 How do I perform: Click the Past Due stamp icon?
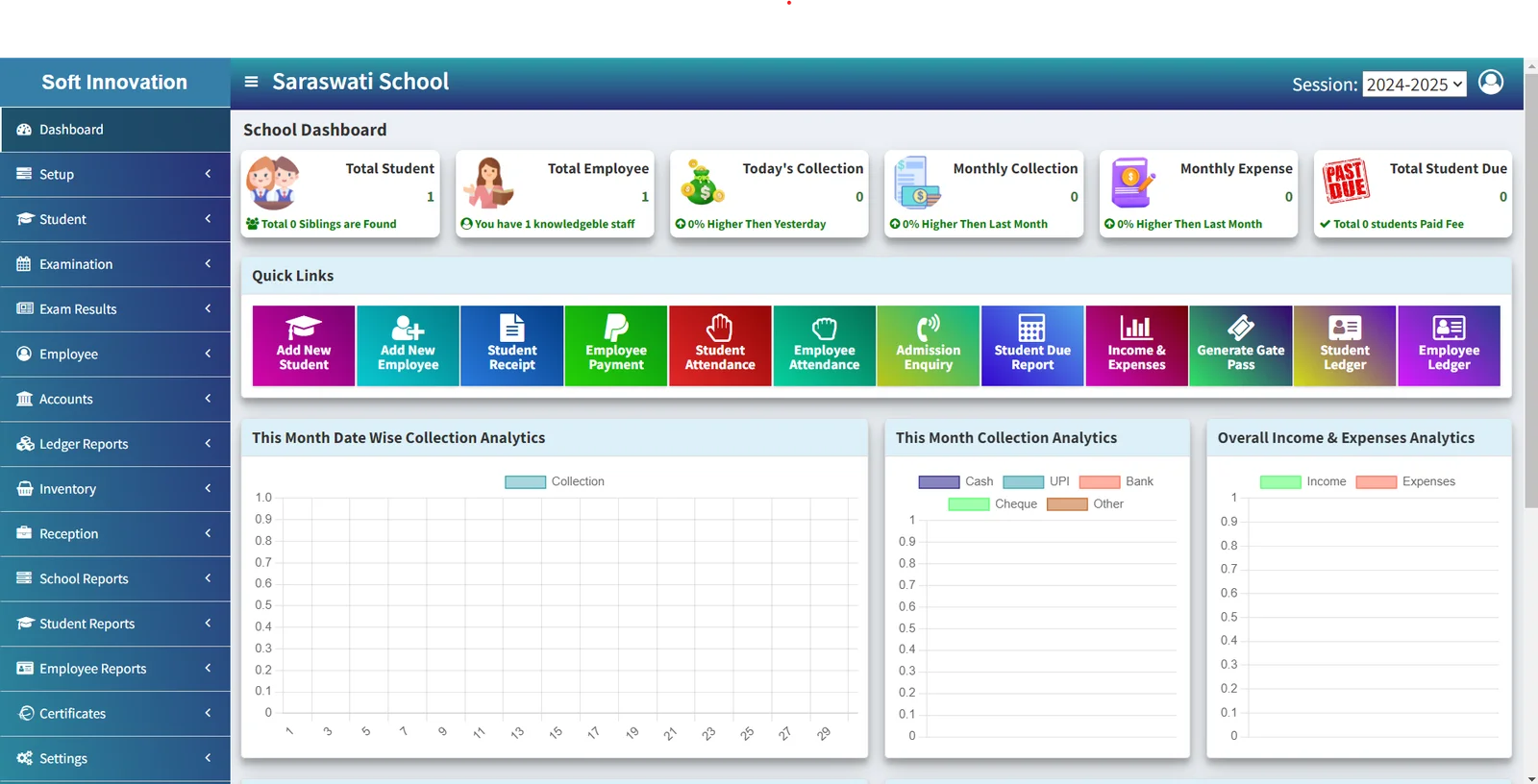click(x=1346, y=181)
